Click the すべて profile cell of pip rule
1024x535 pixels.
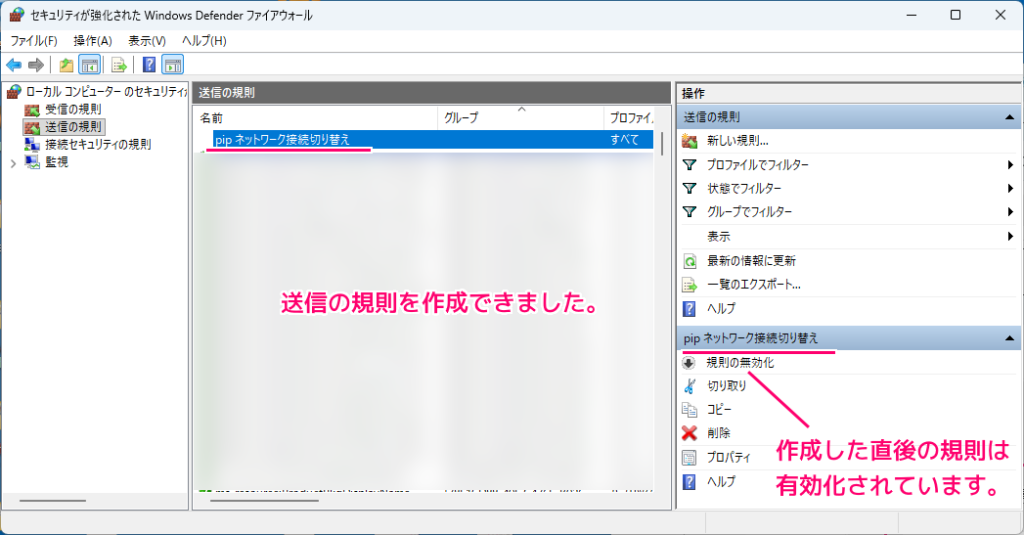click(624, 139)
